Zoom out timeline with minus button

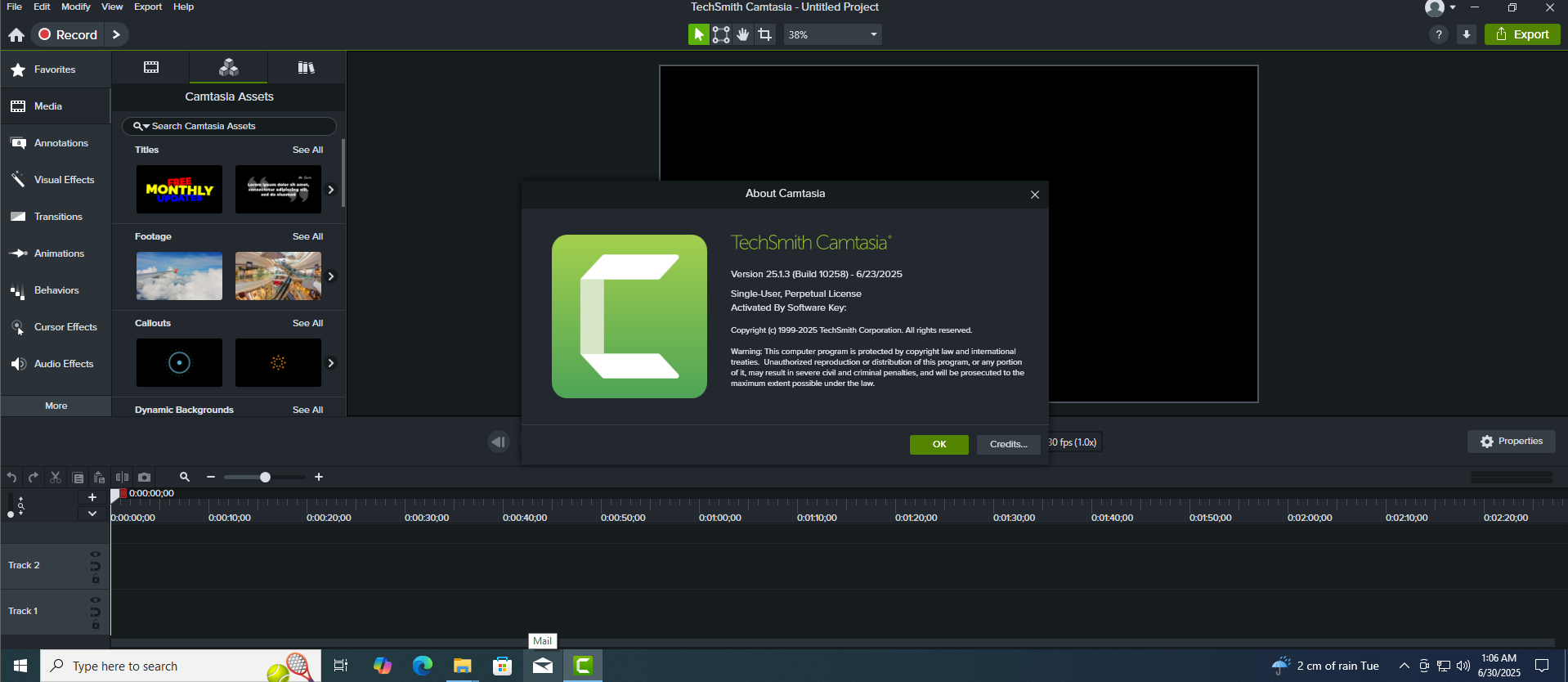(211, 477)
